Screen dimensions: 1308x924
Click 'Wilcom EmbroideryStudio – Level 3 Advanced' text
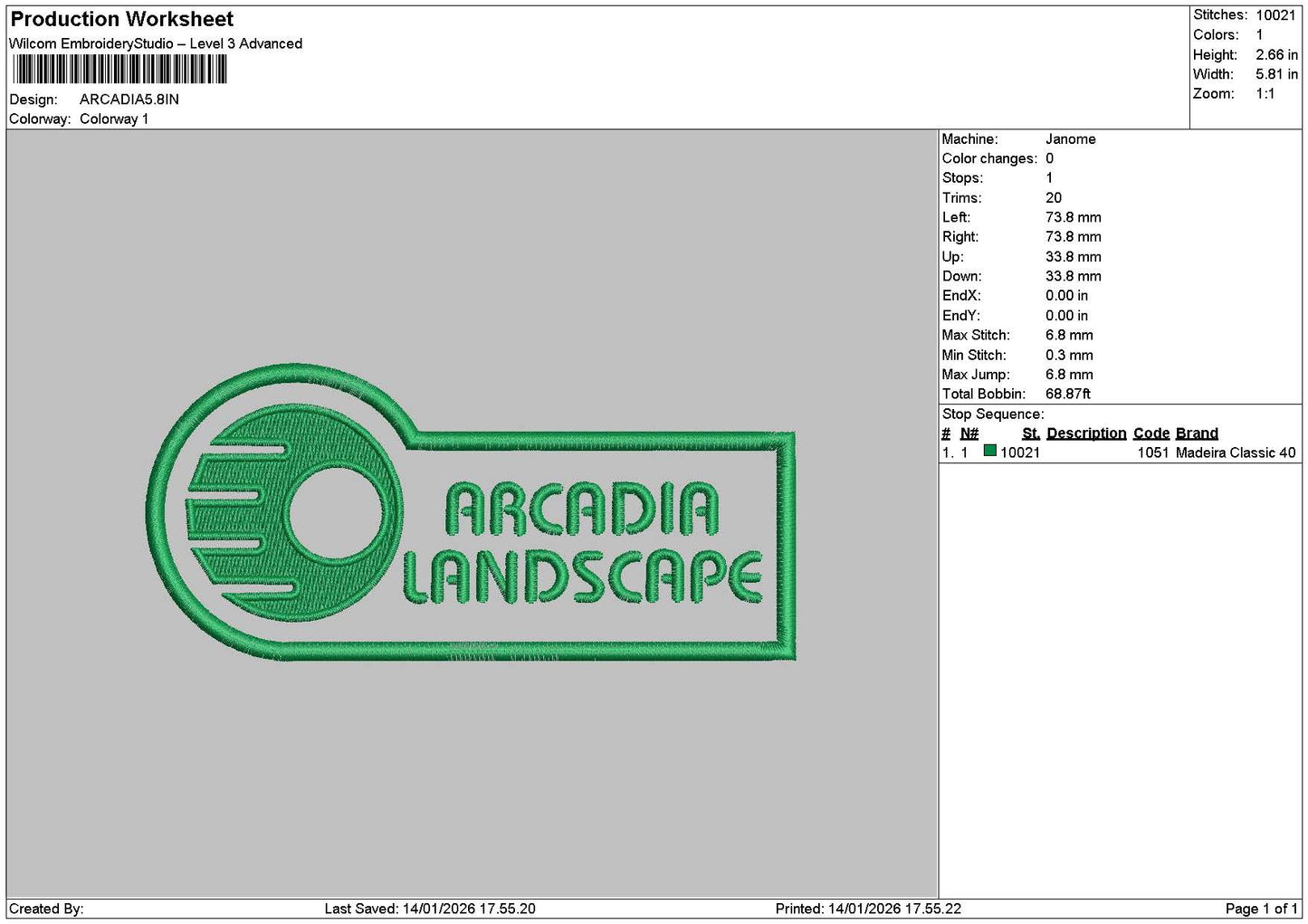coord(156,43)
